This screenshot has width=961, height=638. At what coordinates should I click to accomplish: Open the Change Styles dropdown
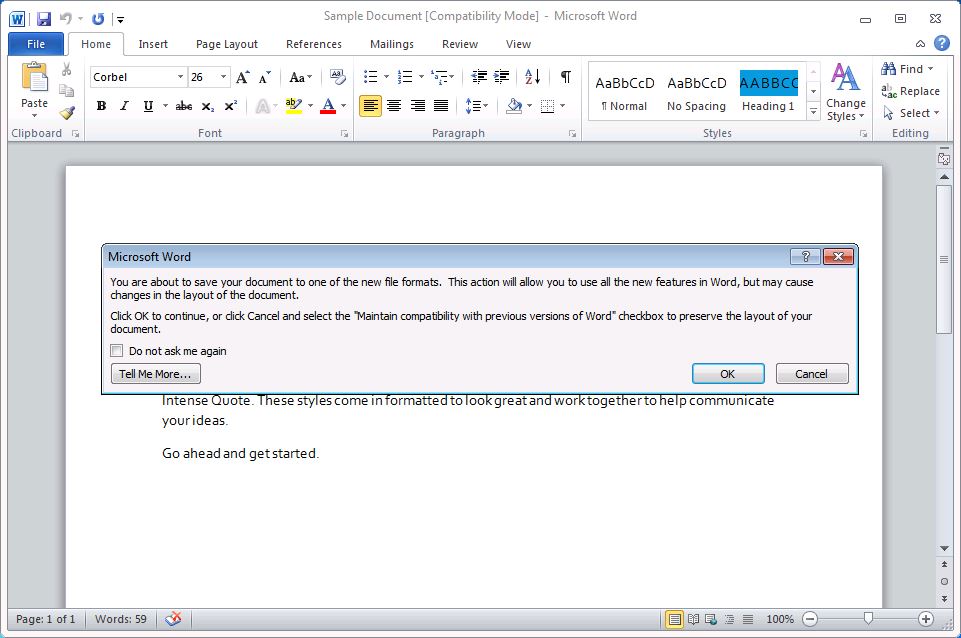pos(846,93)
